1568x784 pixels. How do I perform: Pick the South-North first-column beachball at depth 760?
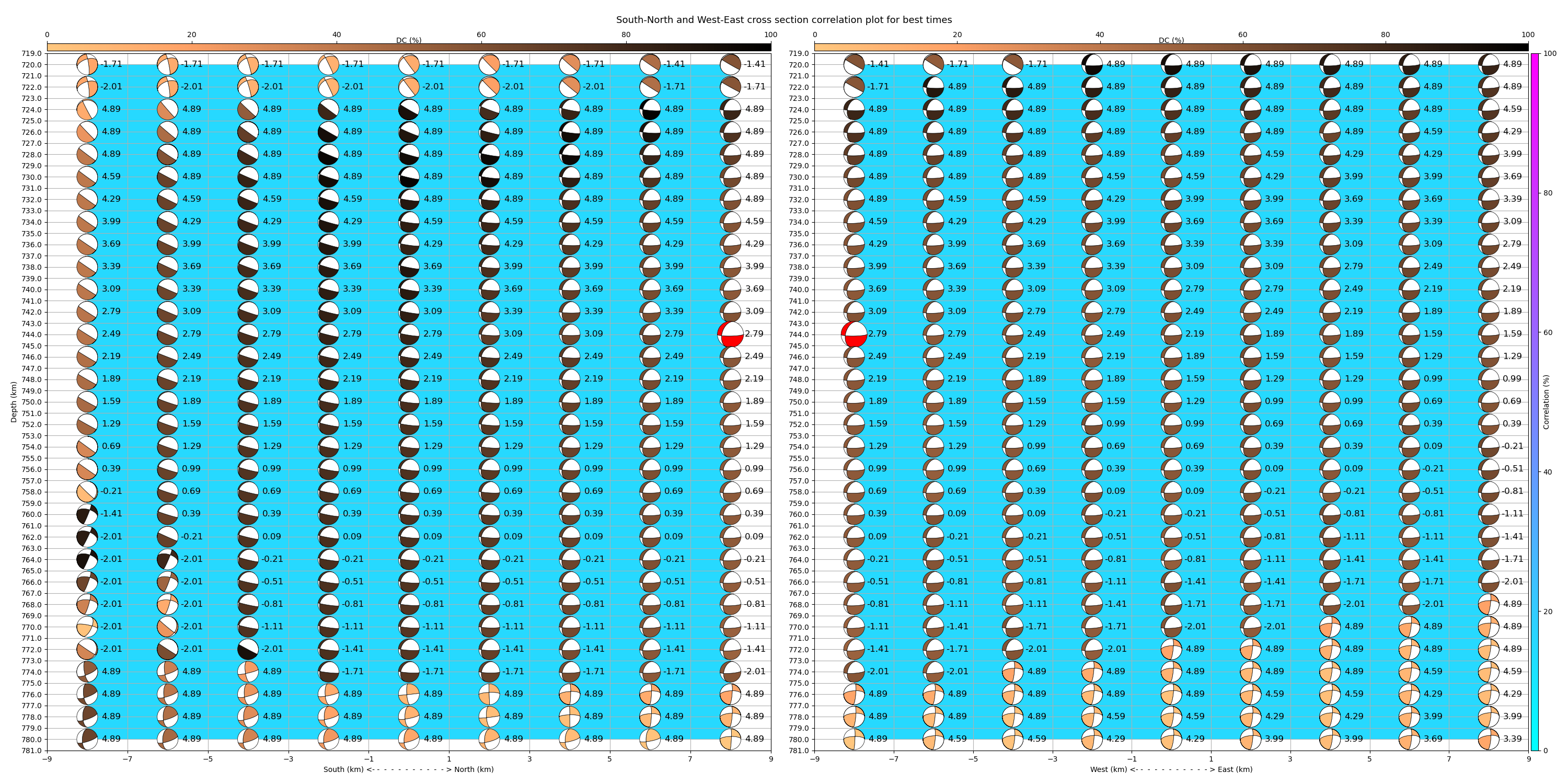pos(87,514)
